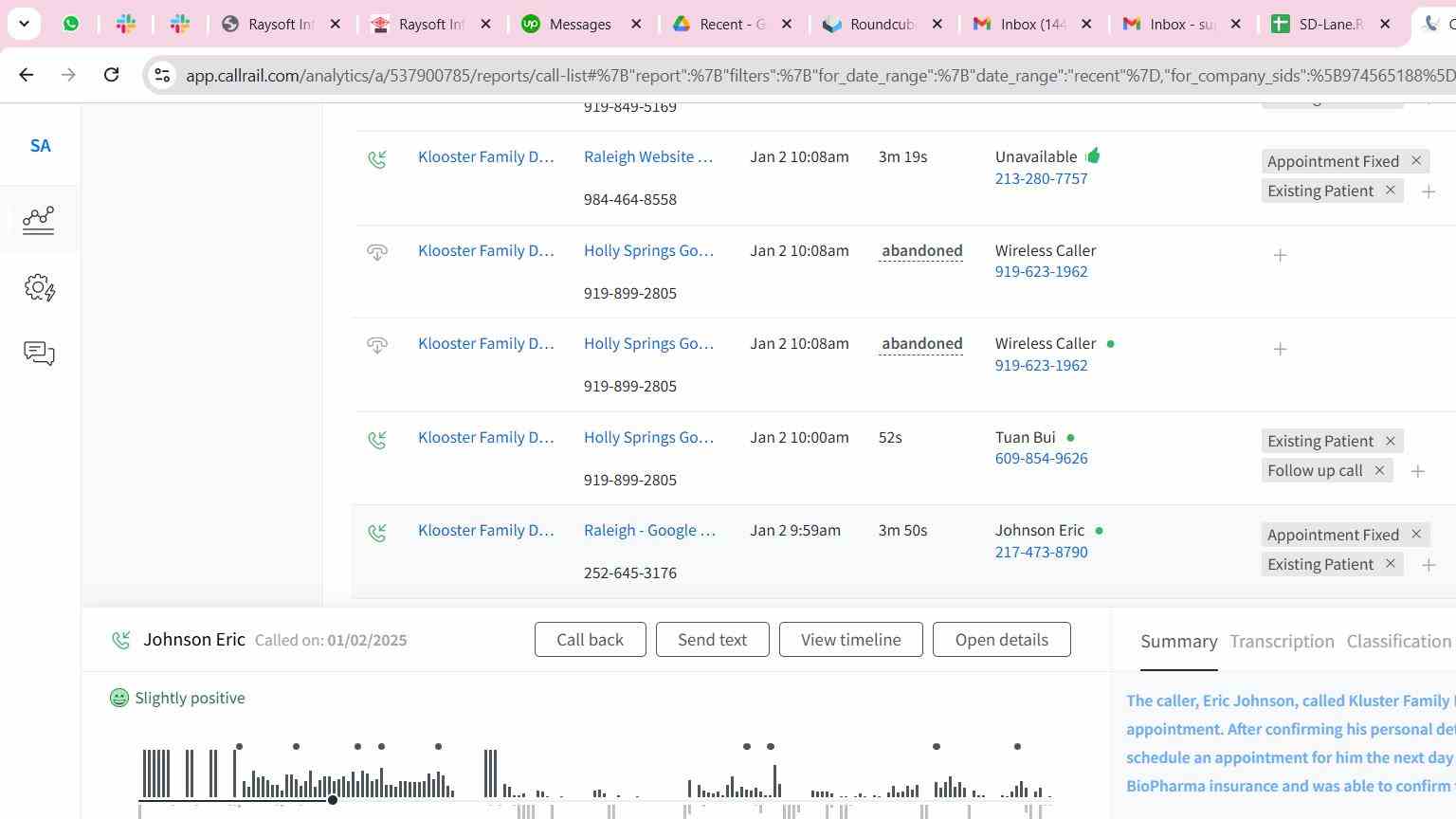Switch to Inbox (144 Gmail tab

pyautogui.click(x=1031, y=24)
